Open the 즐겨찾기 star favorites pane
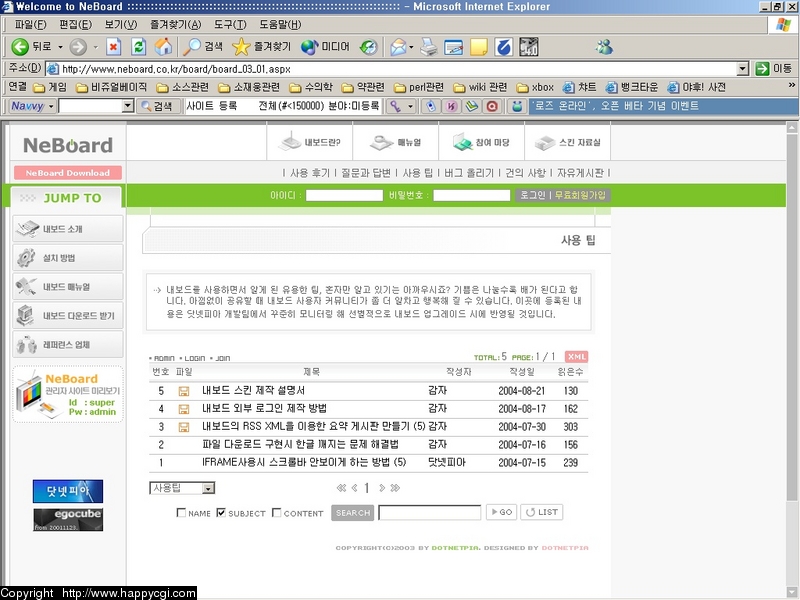 point(261,47)
